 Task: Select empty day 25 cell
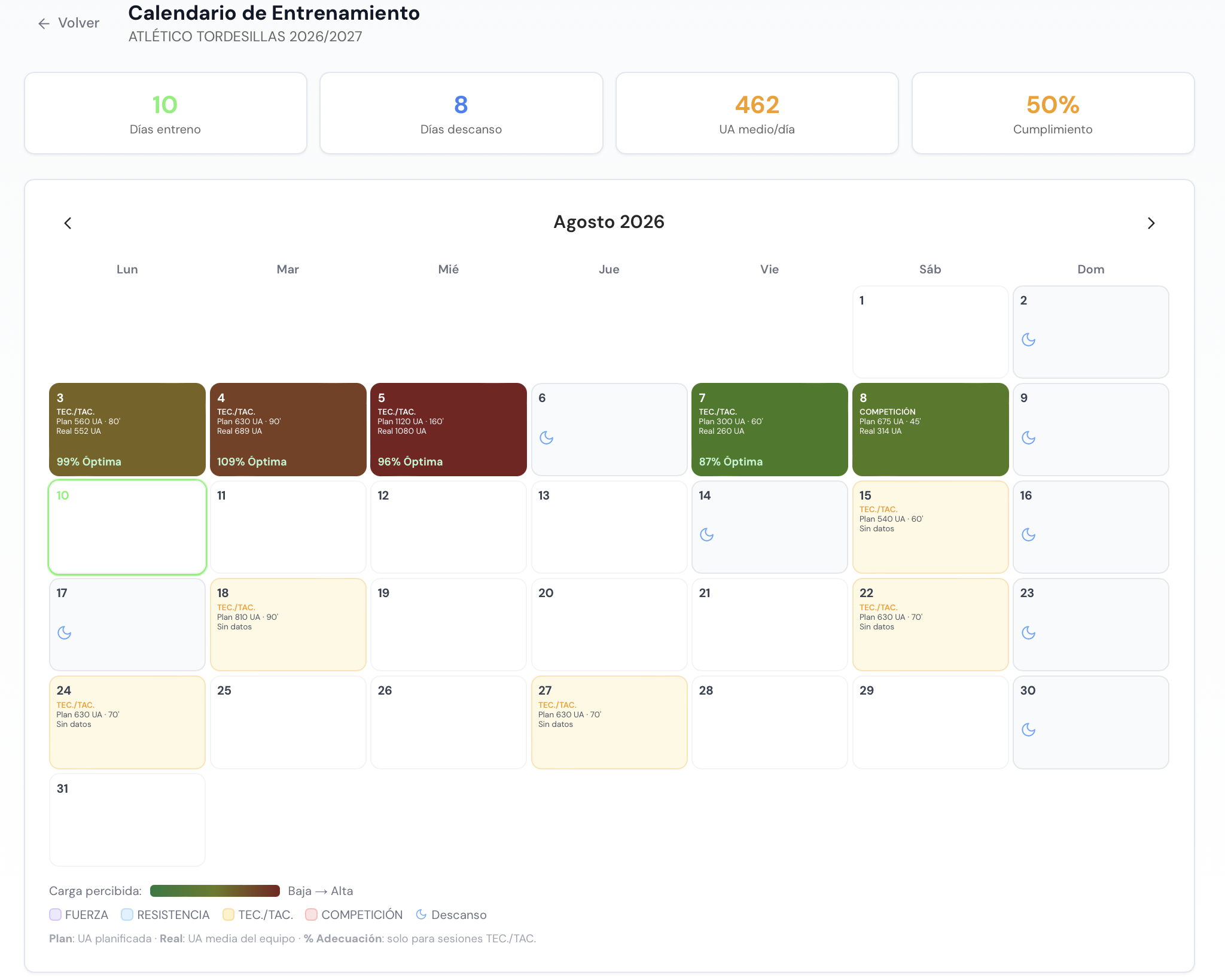288,722
